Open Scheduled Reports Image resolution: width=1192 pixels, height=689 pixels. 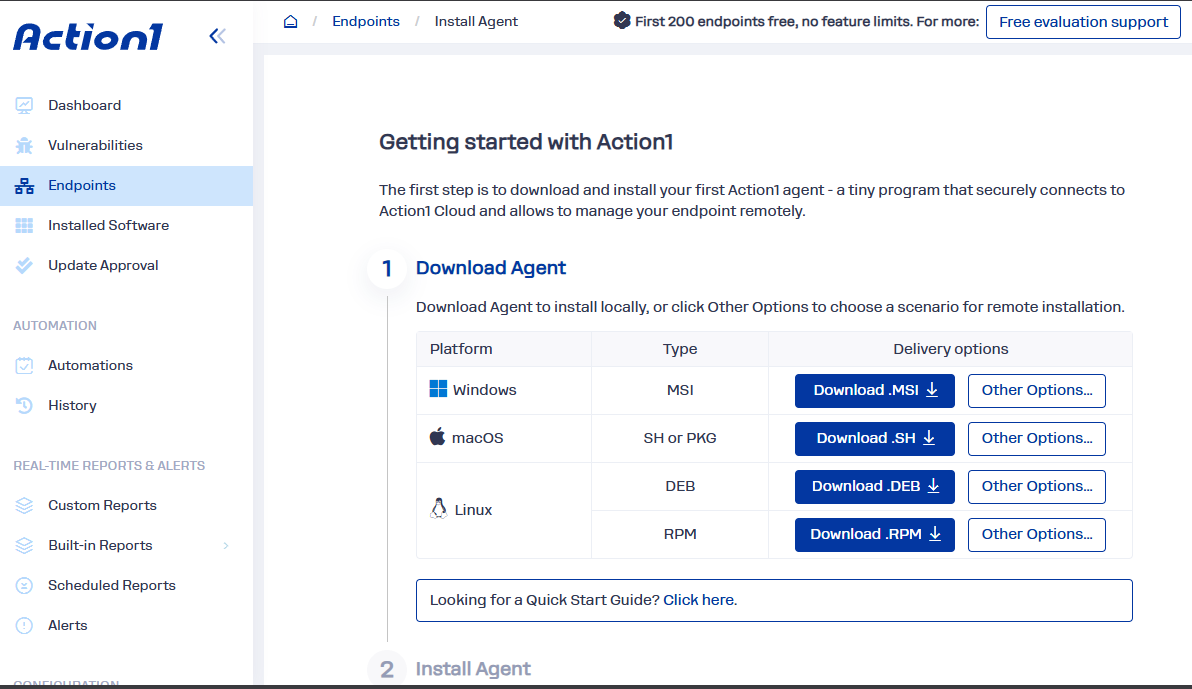tap(112, 586)
